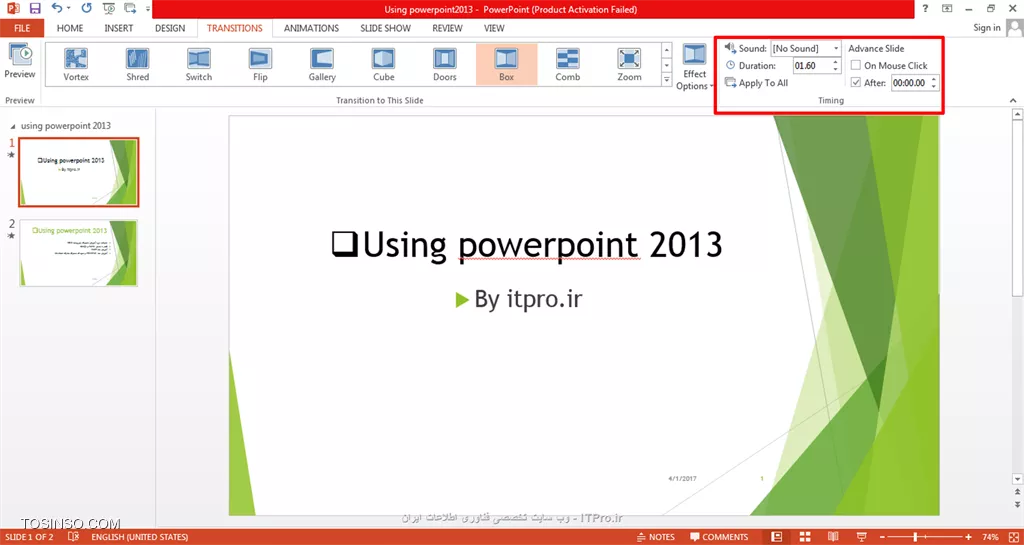Increase After time with up arrow
Viewport: 1024px width, 545px height.
[x=935, y=80]
